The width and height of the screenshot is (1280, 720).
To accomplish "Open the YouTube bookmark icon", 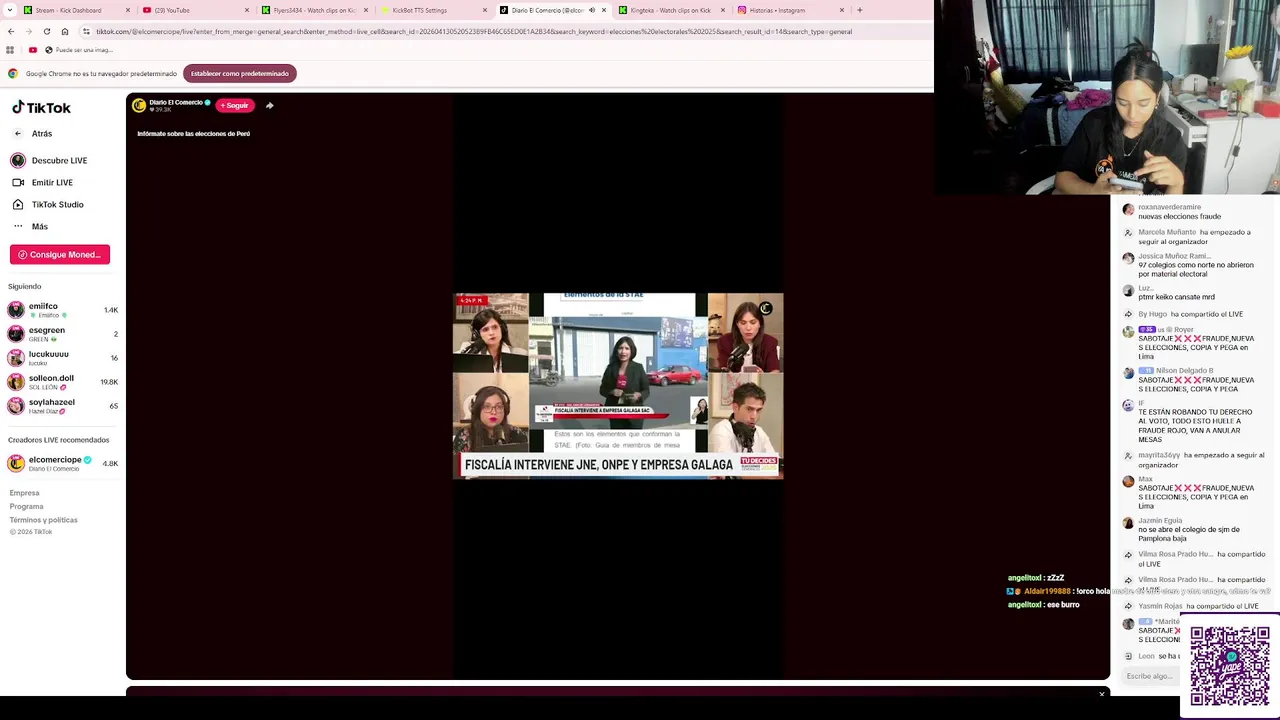I will click(x=33, y=50).
